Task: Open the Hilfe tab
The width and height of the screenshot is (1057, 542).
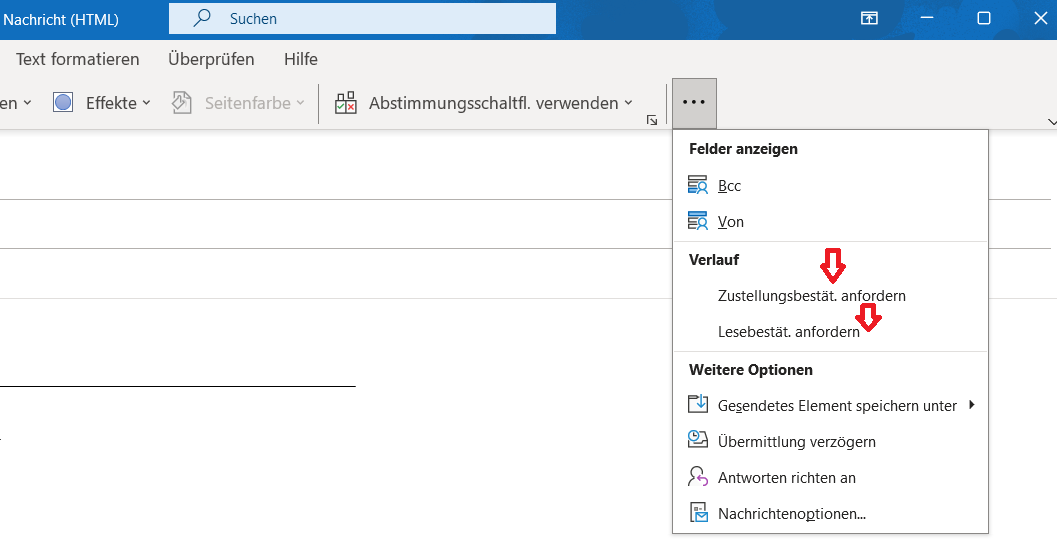Action: coord(301,59)
